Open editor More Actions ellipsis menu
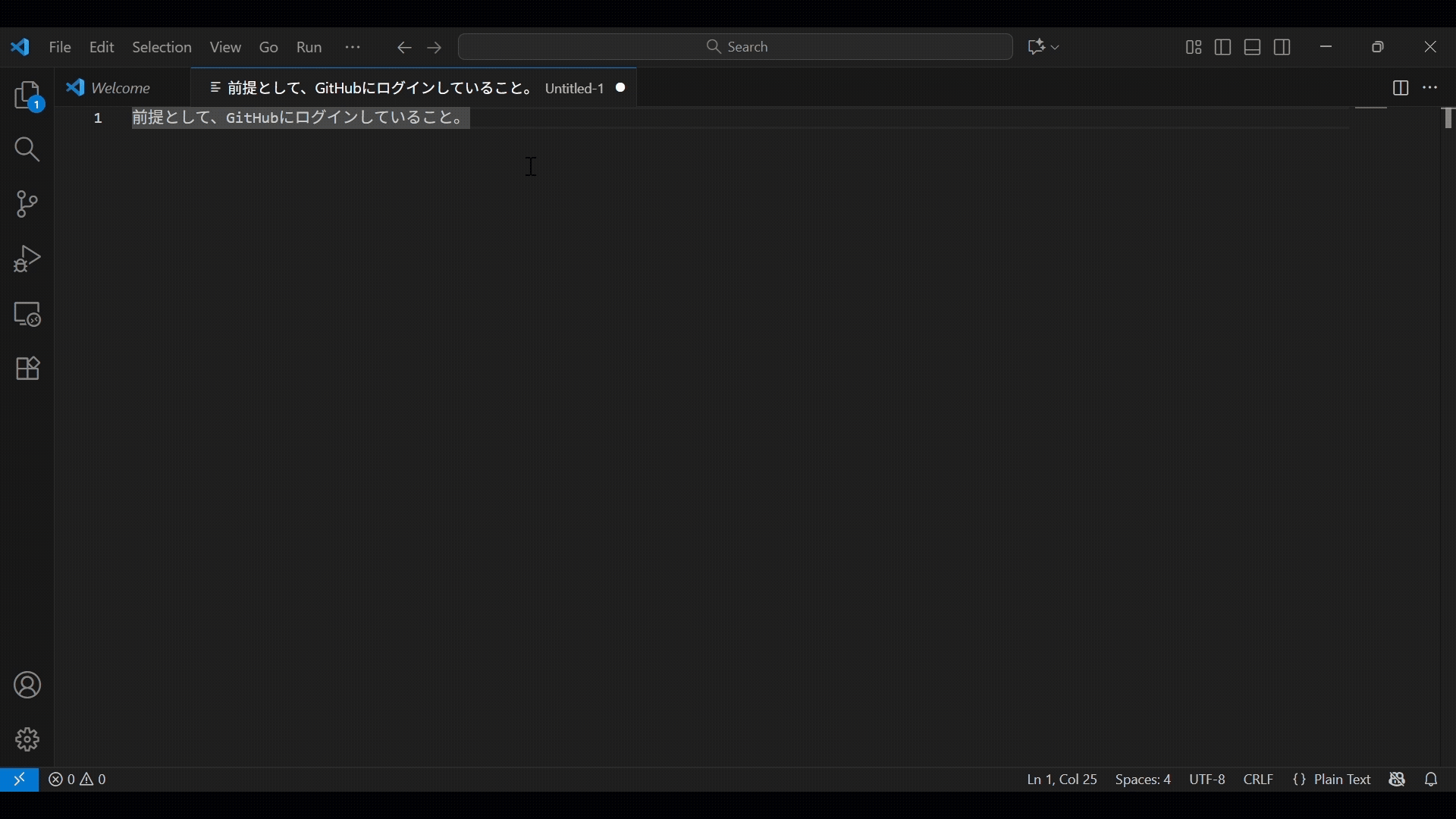 click(1430, 88)
